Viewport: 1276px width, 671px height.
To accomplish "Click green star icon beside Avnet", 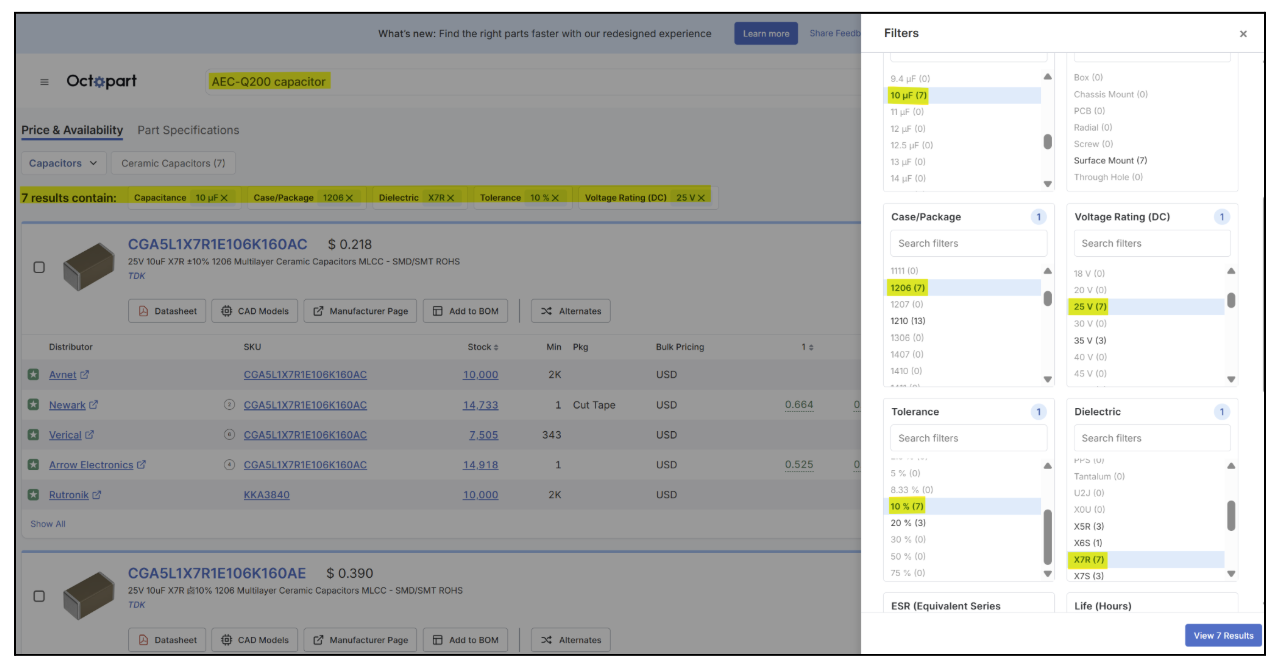I will [x=34, y=375].
